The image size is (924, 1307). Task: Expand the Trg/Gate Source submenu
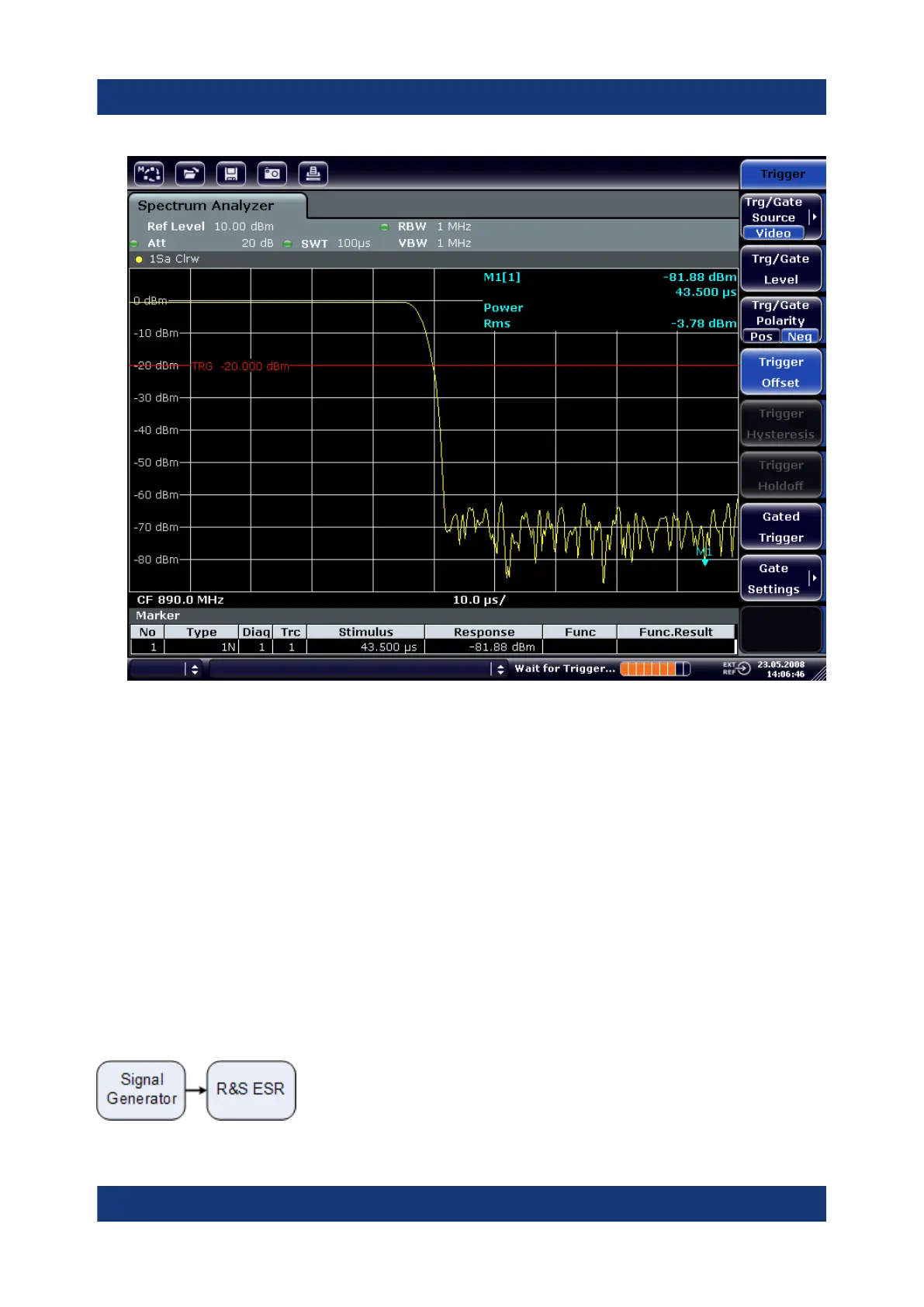[813, 217]
